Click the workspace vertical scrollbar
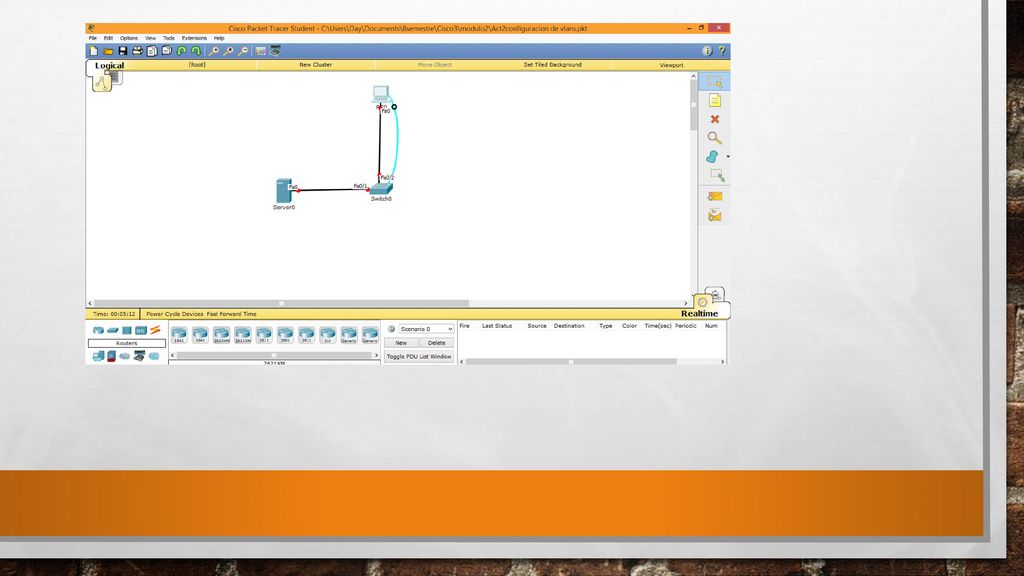 [694, 105]
